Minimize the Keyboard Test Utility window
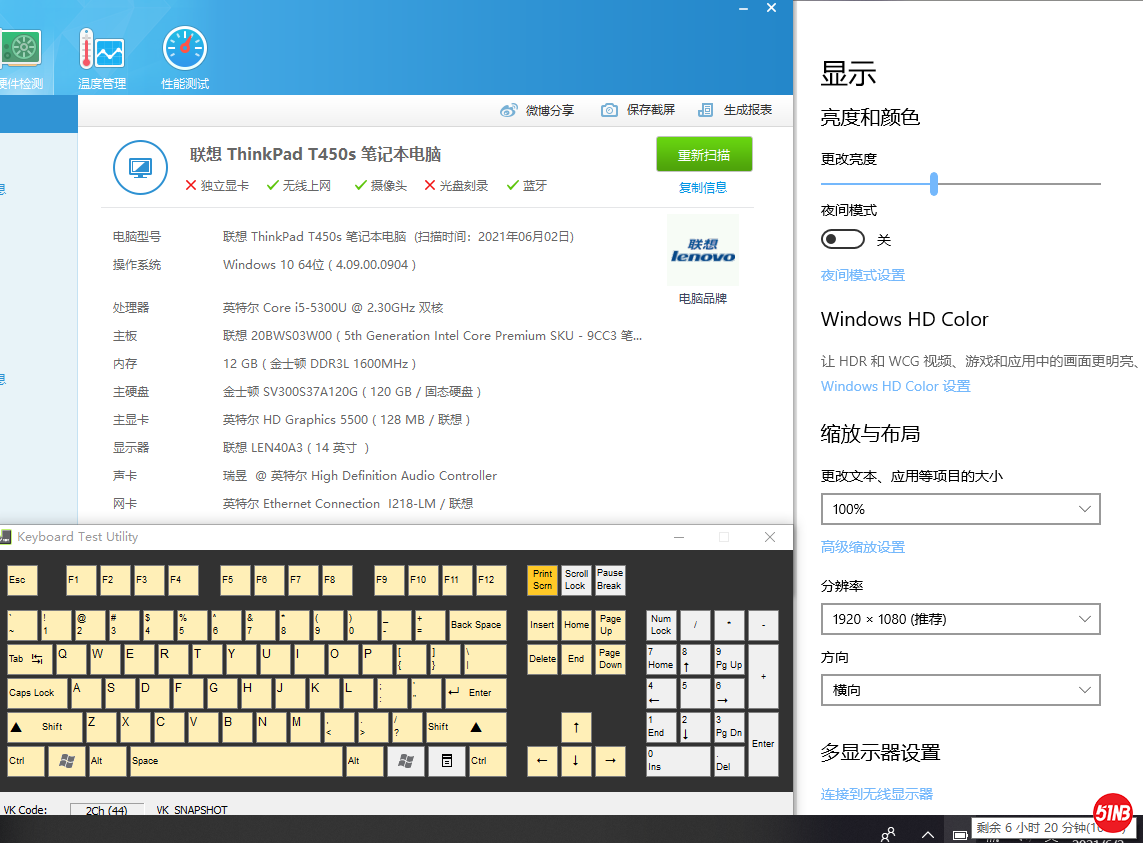The width and height of the screenshot is (1143, 843). 679,537
